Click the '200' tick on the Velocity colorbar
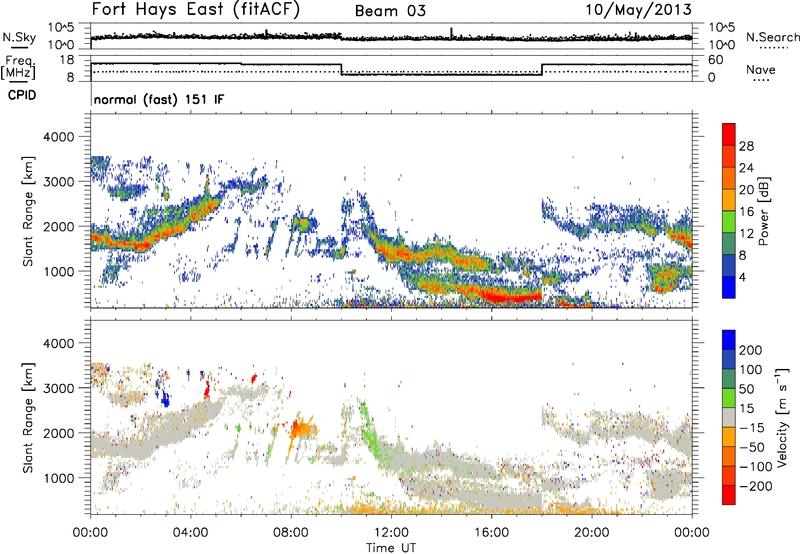Image resolution: width=800 pixels, height=554 pixels. pyautogui.click(x=751, y=350)
